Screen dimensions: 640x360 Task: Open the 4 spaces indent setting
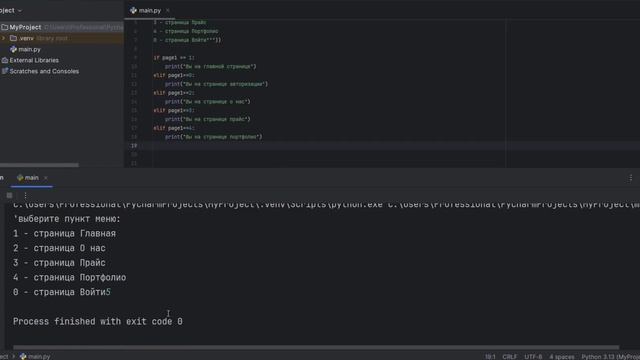(562, 357)
